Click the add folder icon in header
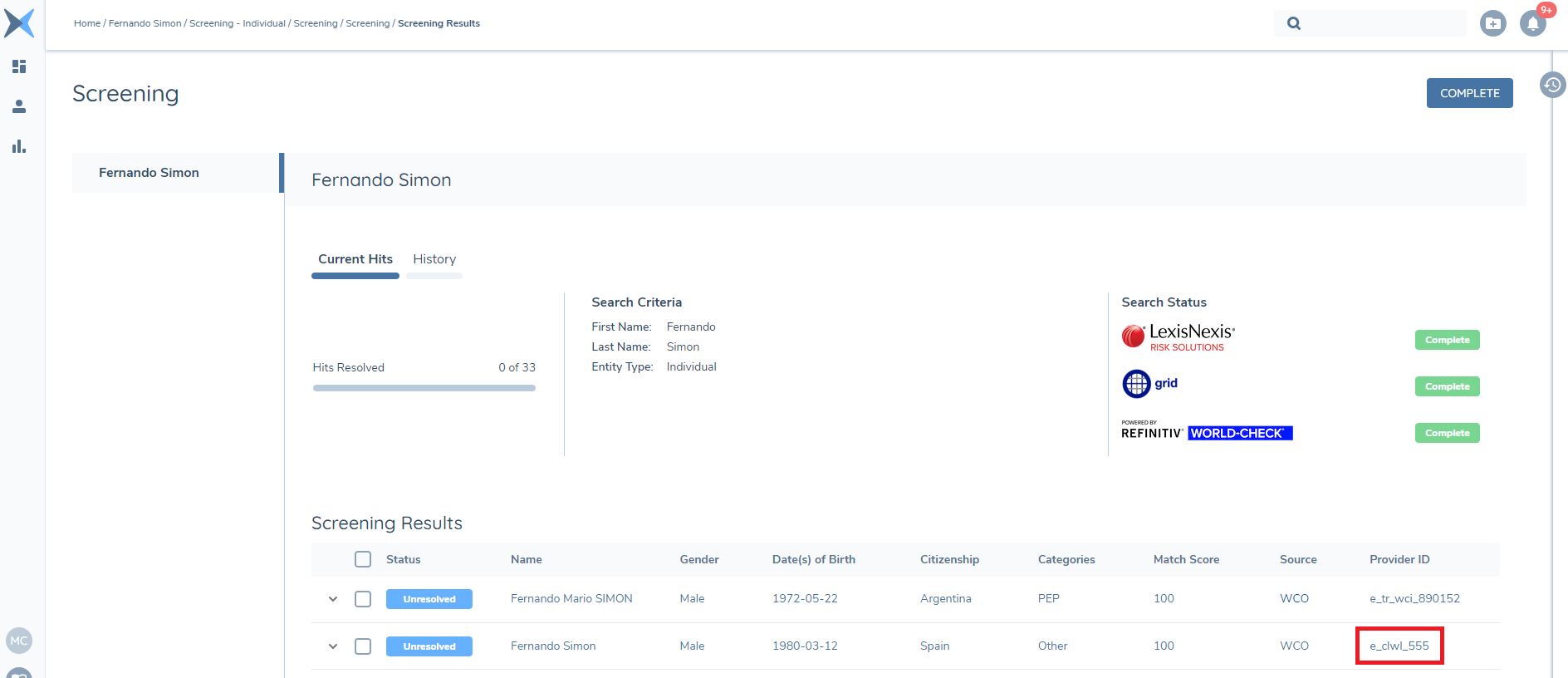 tap(1492, 23)
